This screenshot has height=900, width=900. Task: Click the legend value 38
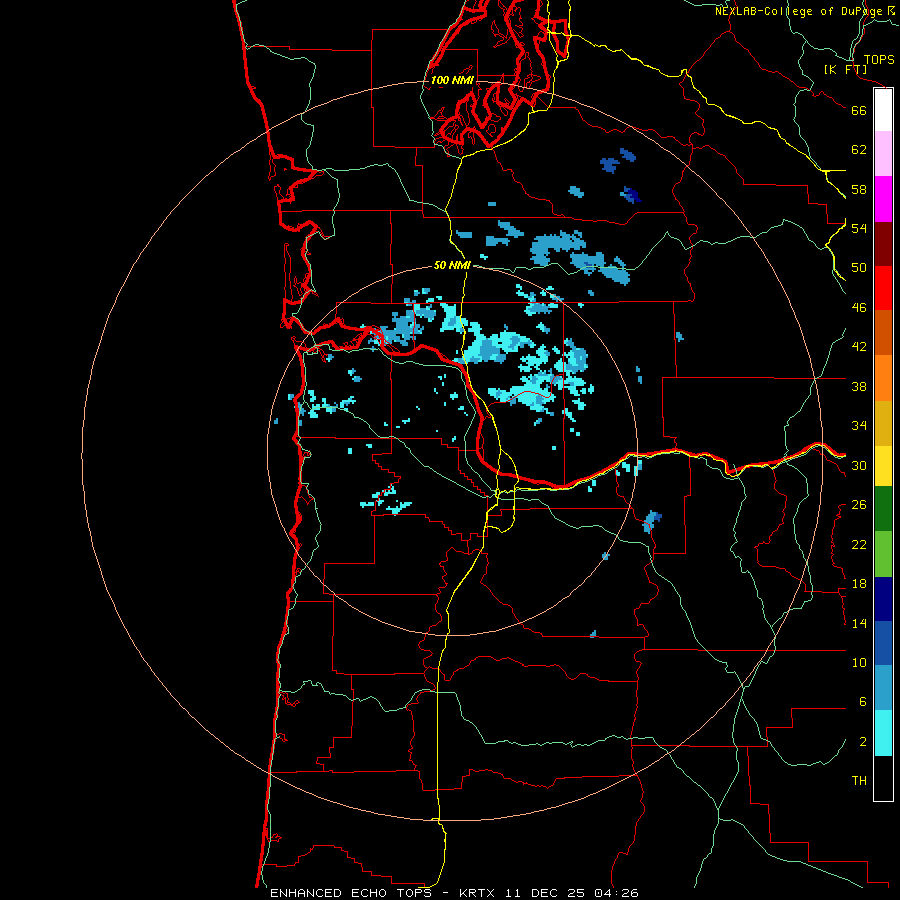[x=859, y=386]
